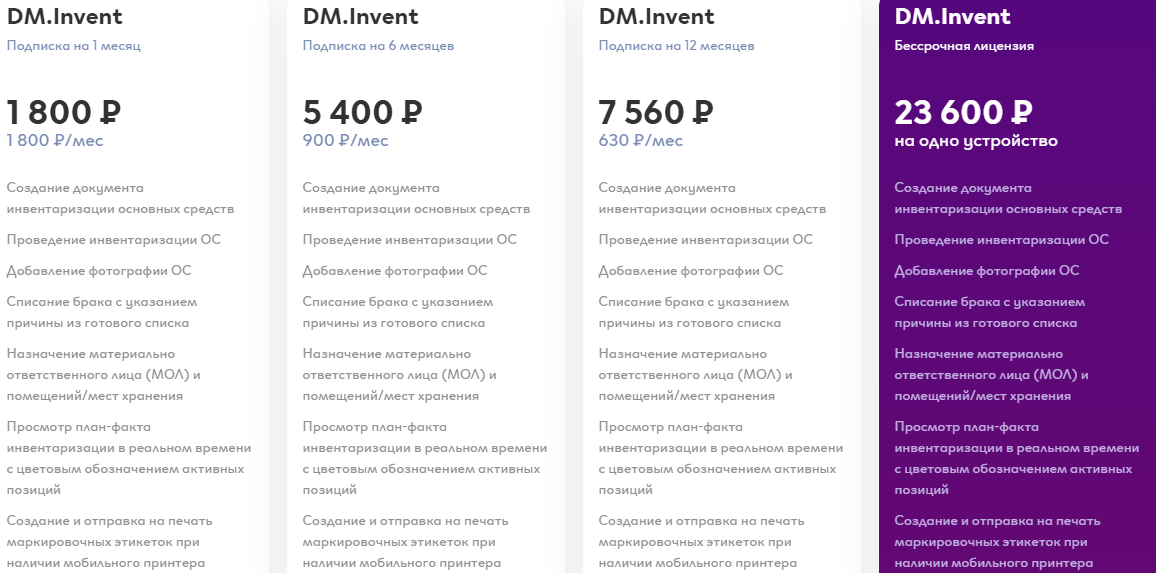This screenshot has height=573, width=1156.
Task: Click 'Подписка на 12 месяцев' subtitle
Action: pyautogui.click(x=676, y=46)
